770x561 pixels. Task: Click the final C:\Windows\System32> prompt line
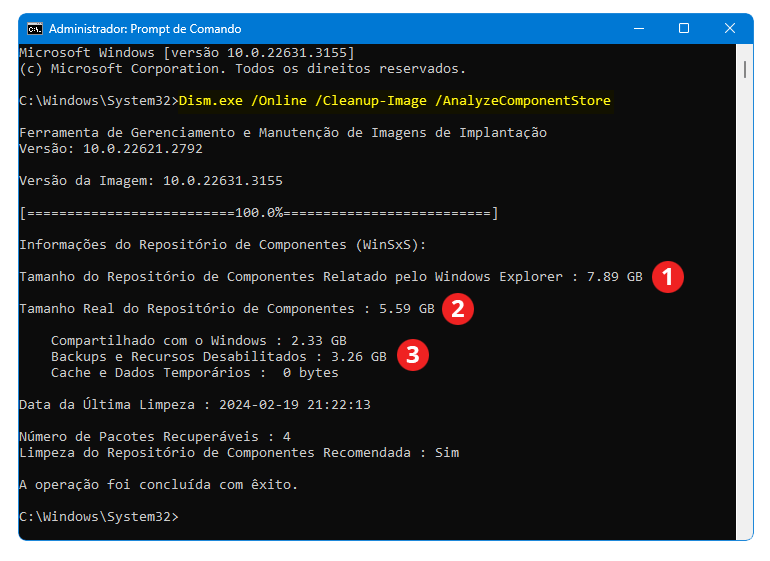pos(99,517)
